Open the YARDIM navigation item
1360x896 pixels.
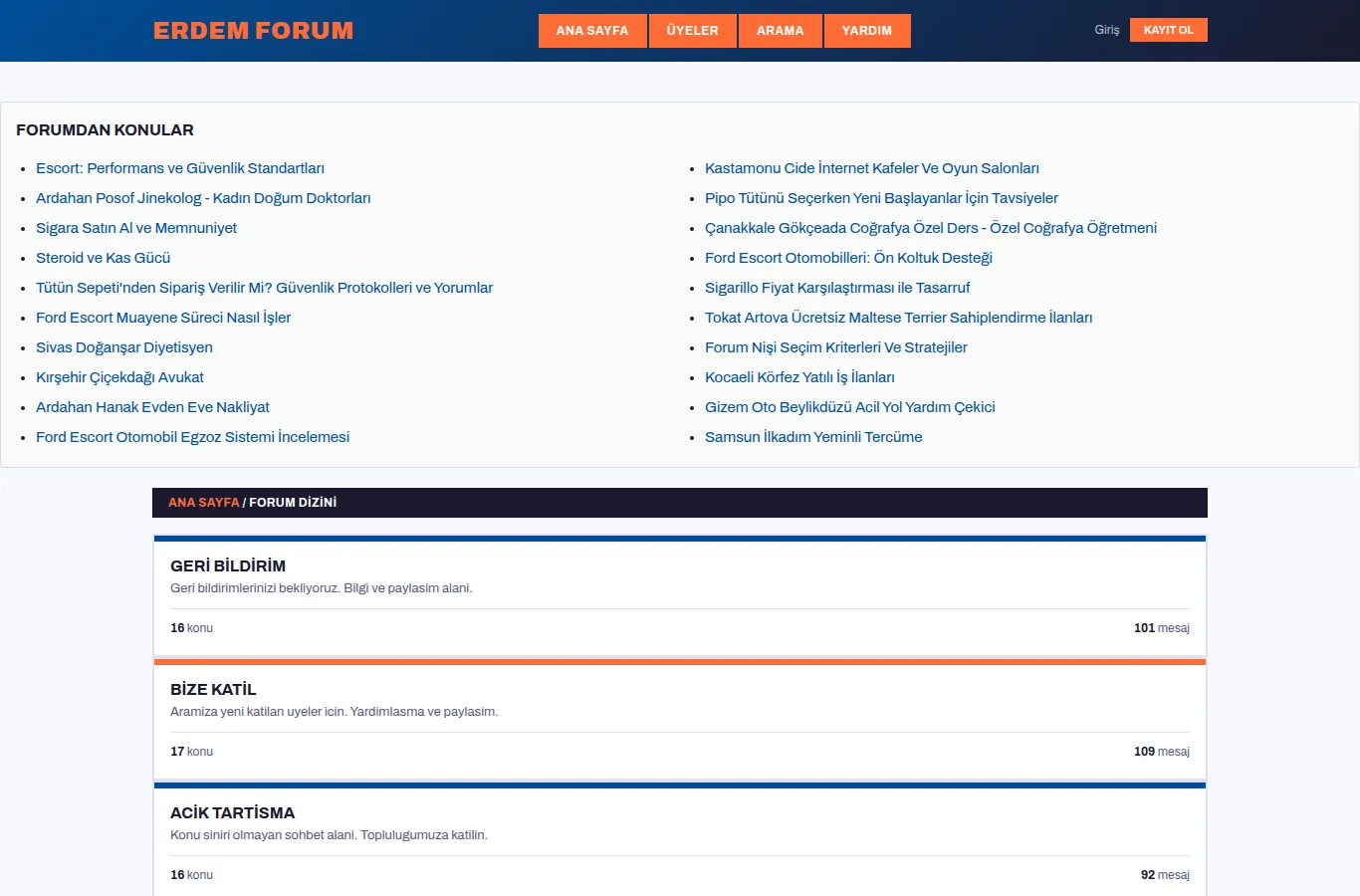867,31
